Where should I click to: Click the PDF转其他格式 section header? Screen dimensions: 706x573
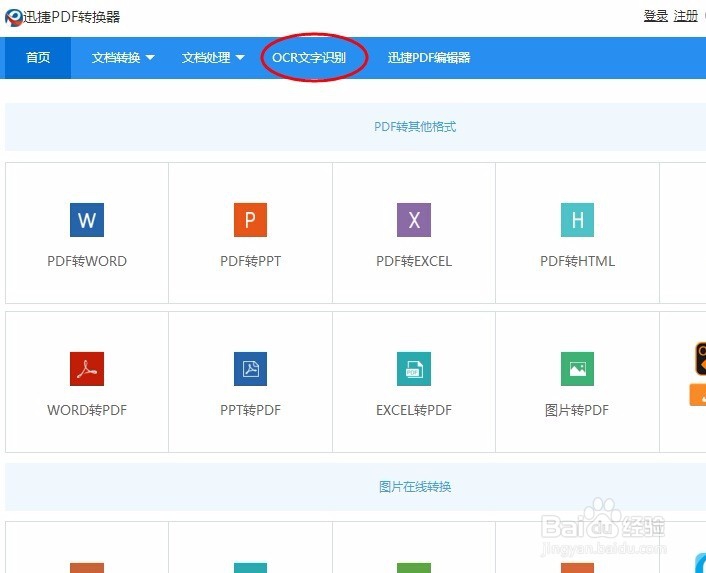415,126
